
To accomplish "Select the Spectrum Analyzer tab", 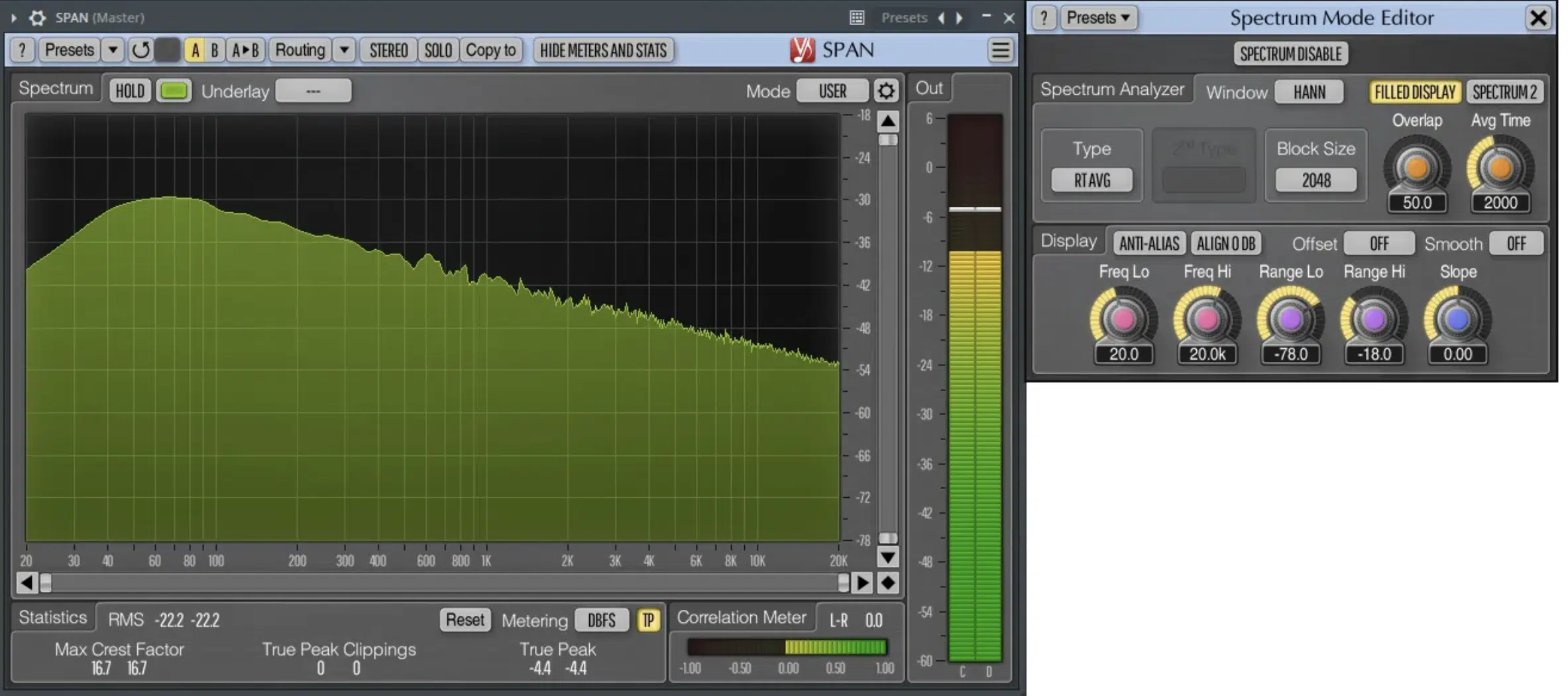I will [1112, 89].
